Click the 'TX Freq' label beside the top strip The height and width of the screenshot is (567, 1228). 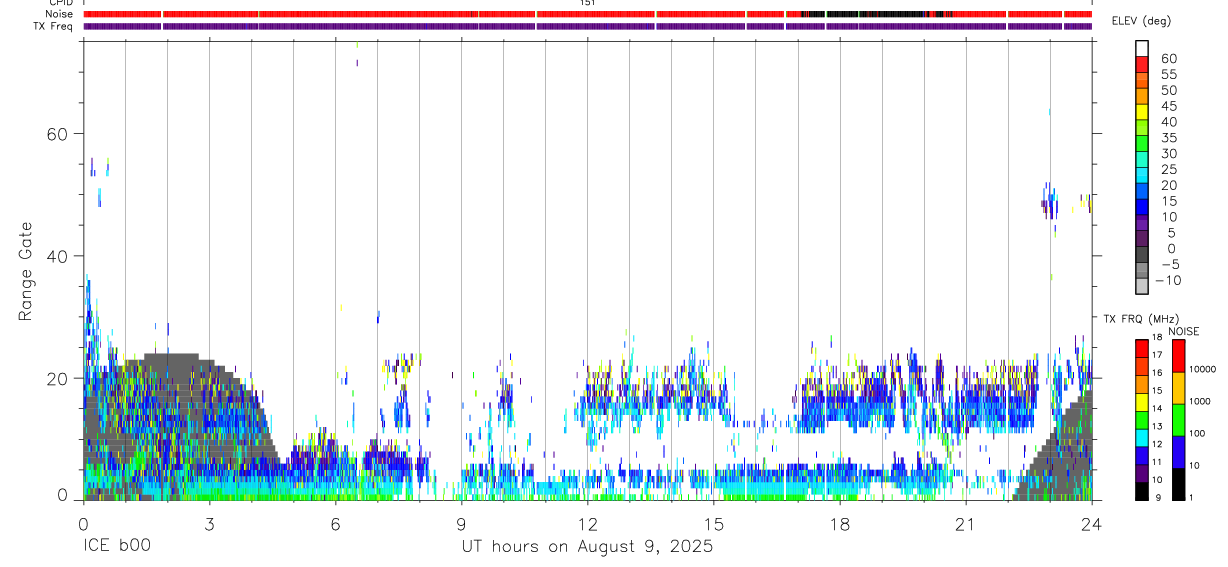pos(54,26)
